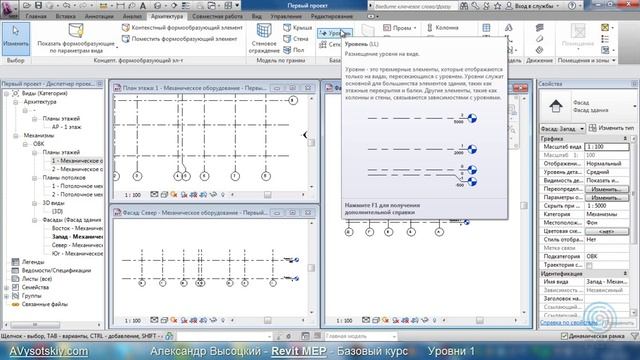
Task: Toggle Динамическая рамка checkbox
Action: 564,336
